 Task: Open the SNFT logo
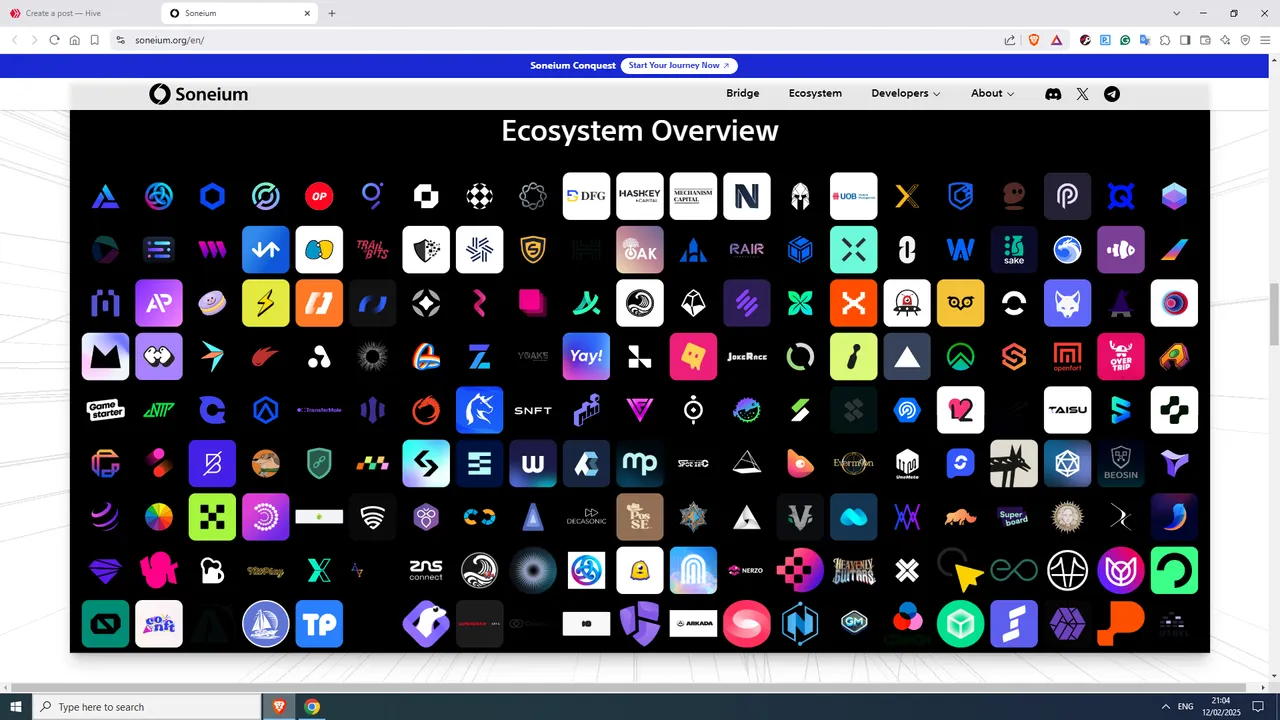point(533,410)
